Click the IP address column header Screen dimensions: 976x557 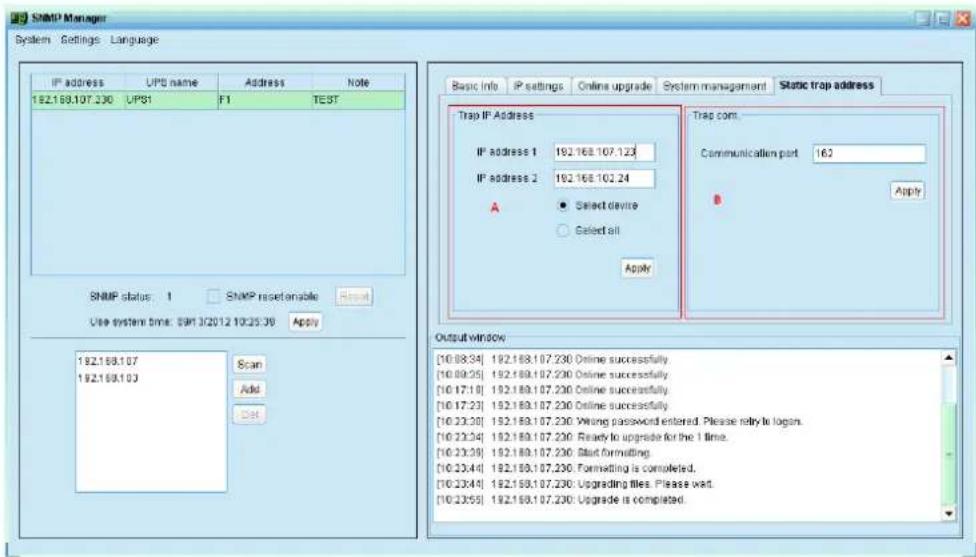(78, 82)
